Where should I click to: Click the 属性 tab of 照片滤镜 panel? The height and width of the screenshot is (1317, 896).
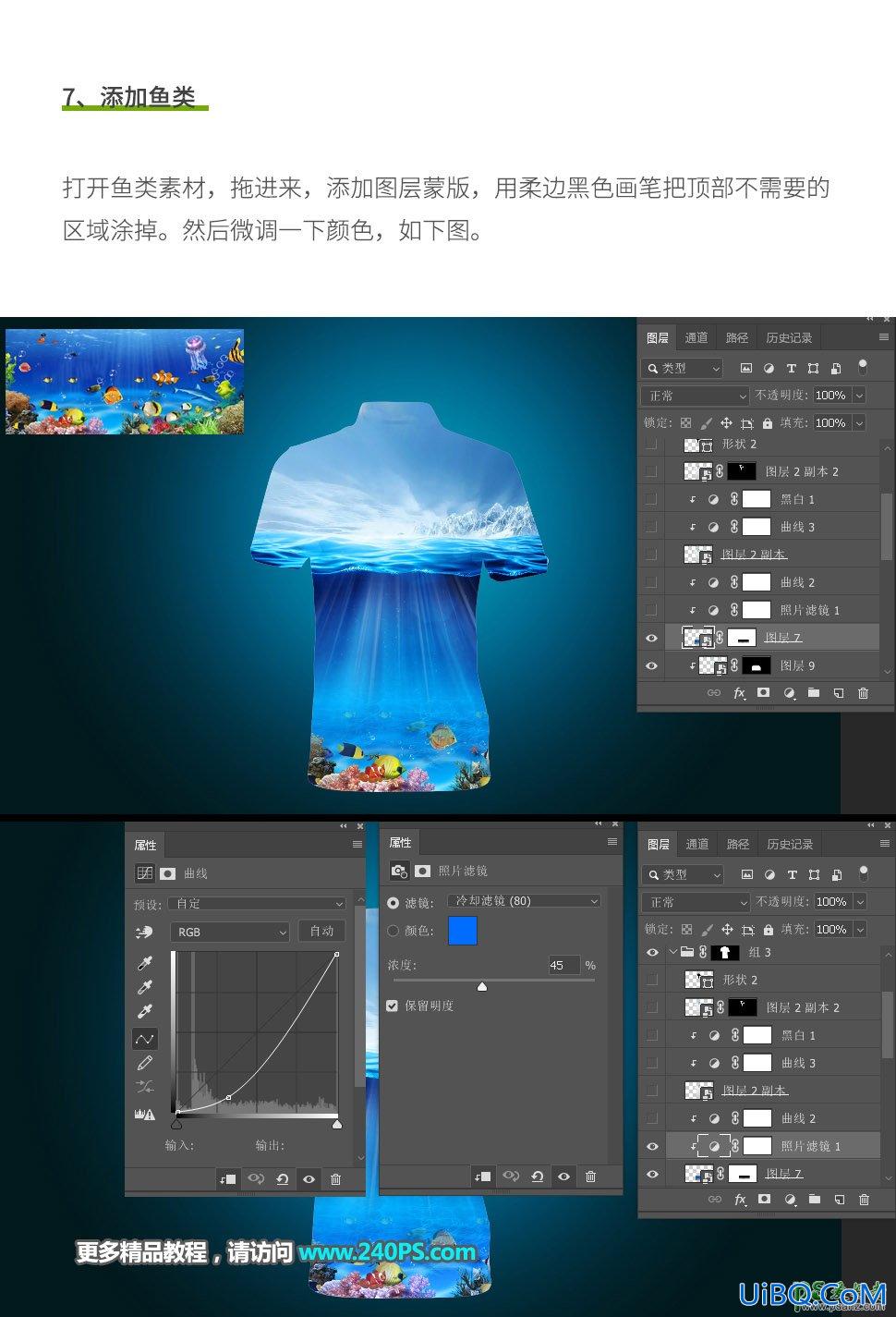400,842
